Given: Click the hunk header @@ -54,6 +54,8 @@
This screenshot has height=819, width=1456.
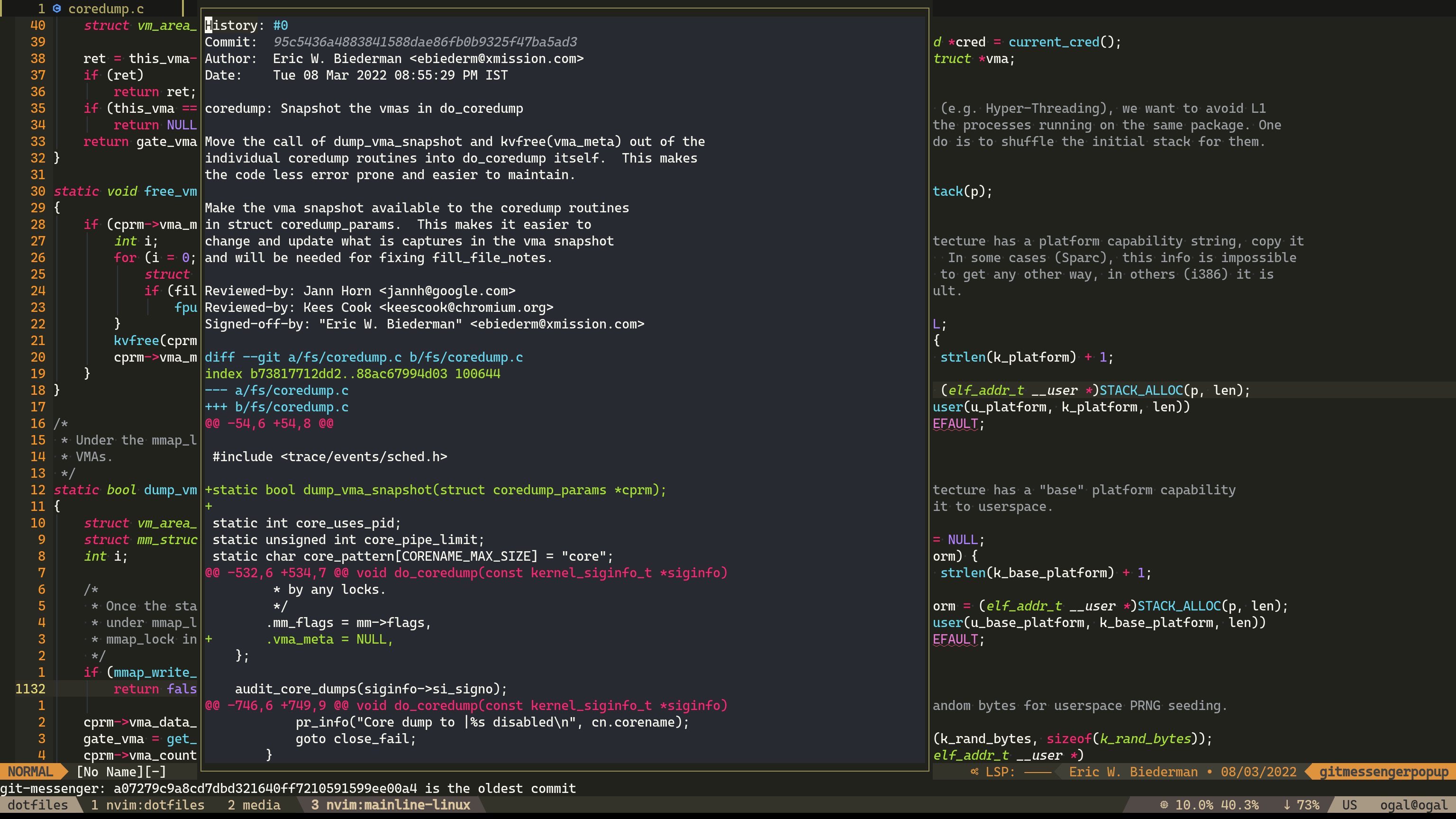Looking at the screenshot, I should (269, 423).
